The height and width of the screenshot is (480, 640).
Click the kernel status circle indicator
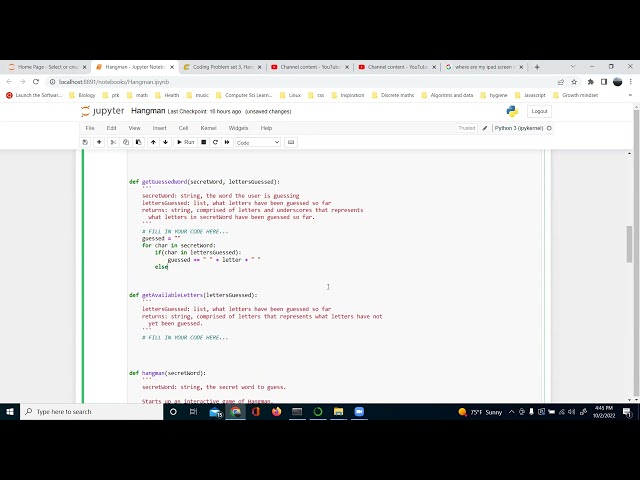click(549, 128)
